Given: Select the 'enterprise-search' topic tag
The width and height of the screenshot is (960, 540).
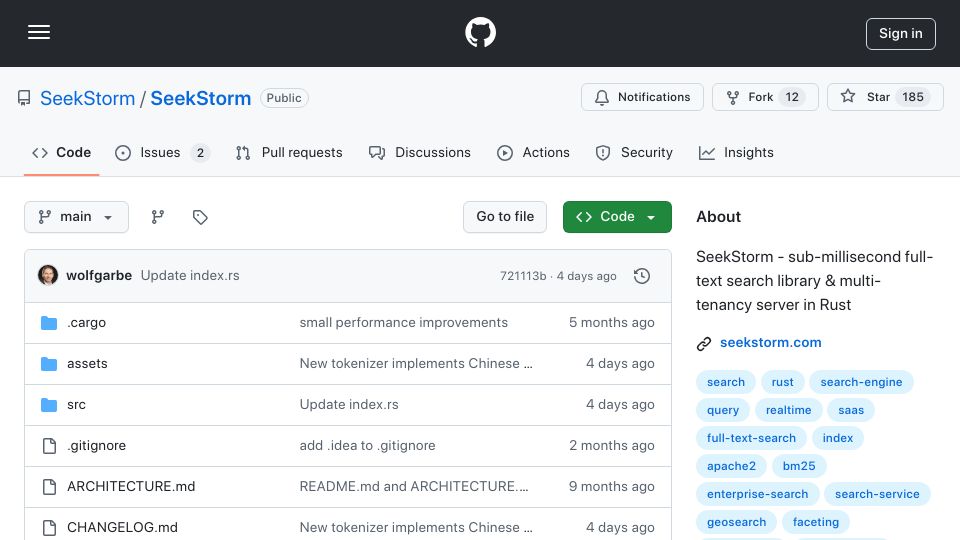Looking at the screenshot, I should [x=757, y=495].
